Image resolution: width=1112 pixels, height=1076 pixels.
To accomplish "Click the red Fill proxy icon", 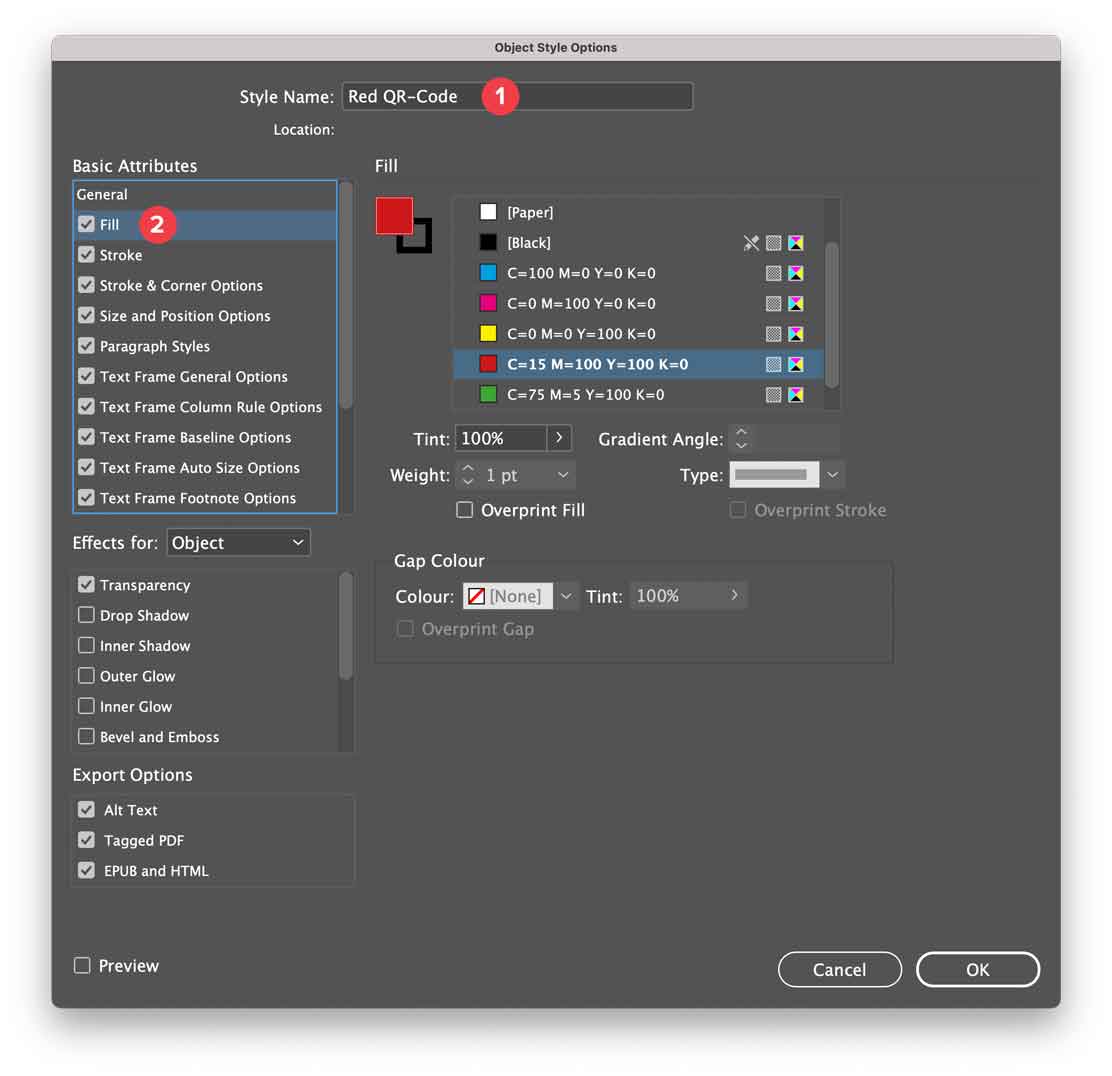I will tap(393, 215).
